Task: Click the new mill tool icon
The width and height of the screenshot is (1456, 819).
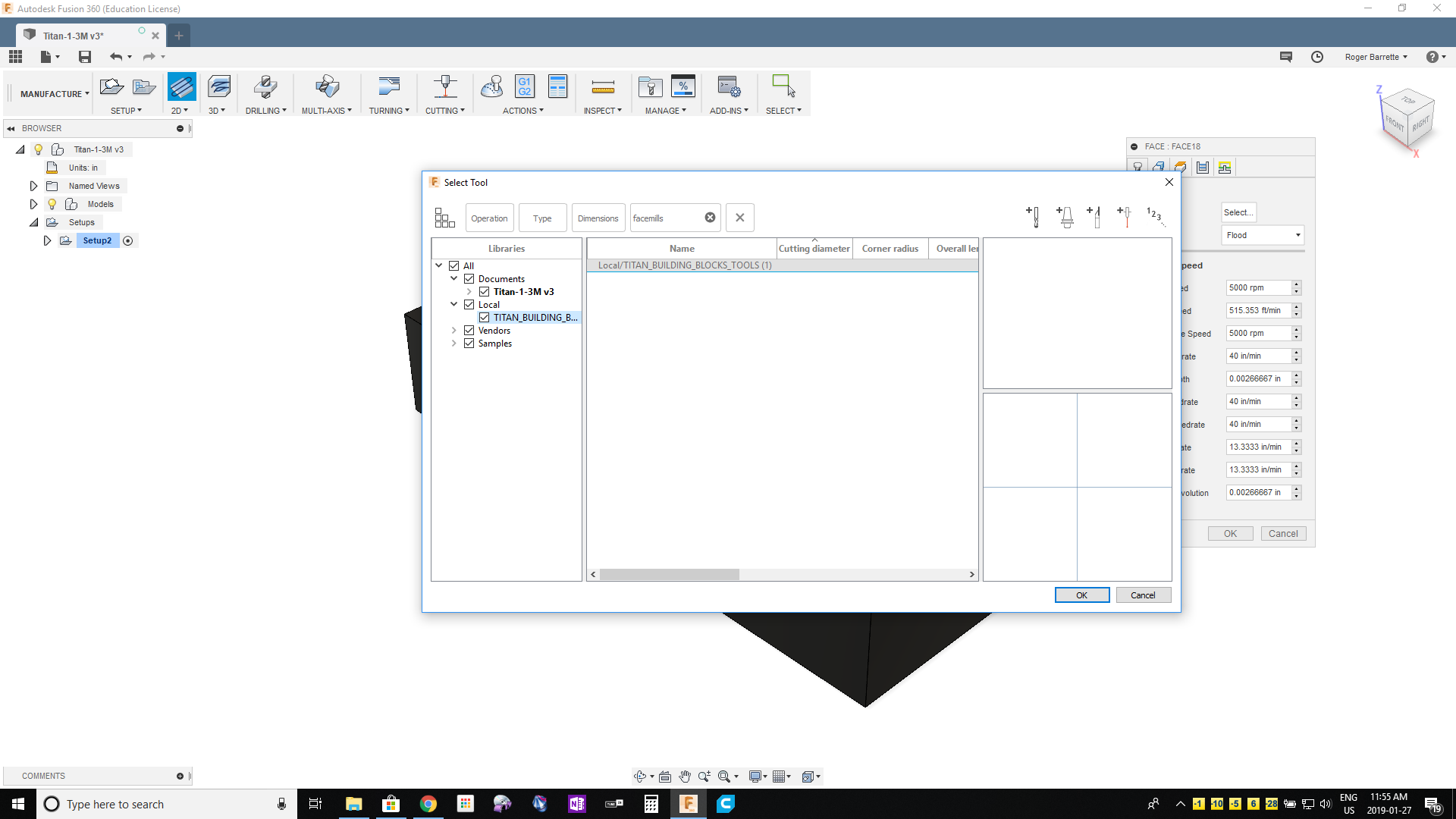Action: pyautogui.click(x=1033, y=217)
